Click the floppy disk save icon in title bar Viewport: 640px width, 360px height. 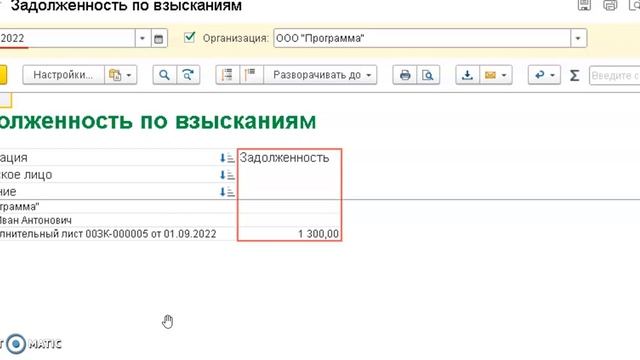584,5
